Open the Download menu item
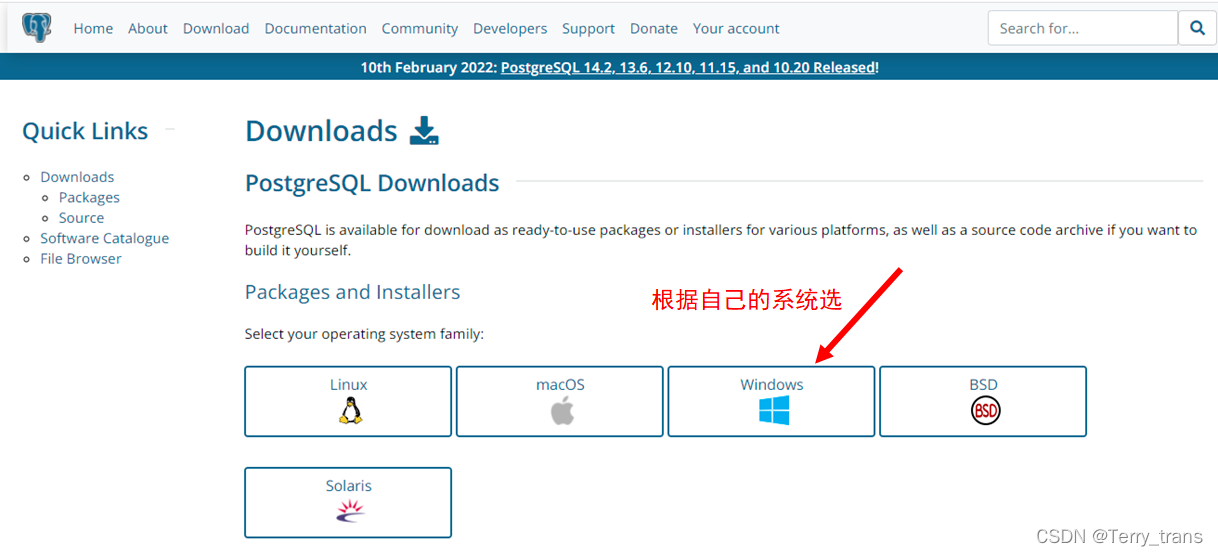The image size is (1218, 556). coord(216,29)
